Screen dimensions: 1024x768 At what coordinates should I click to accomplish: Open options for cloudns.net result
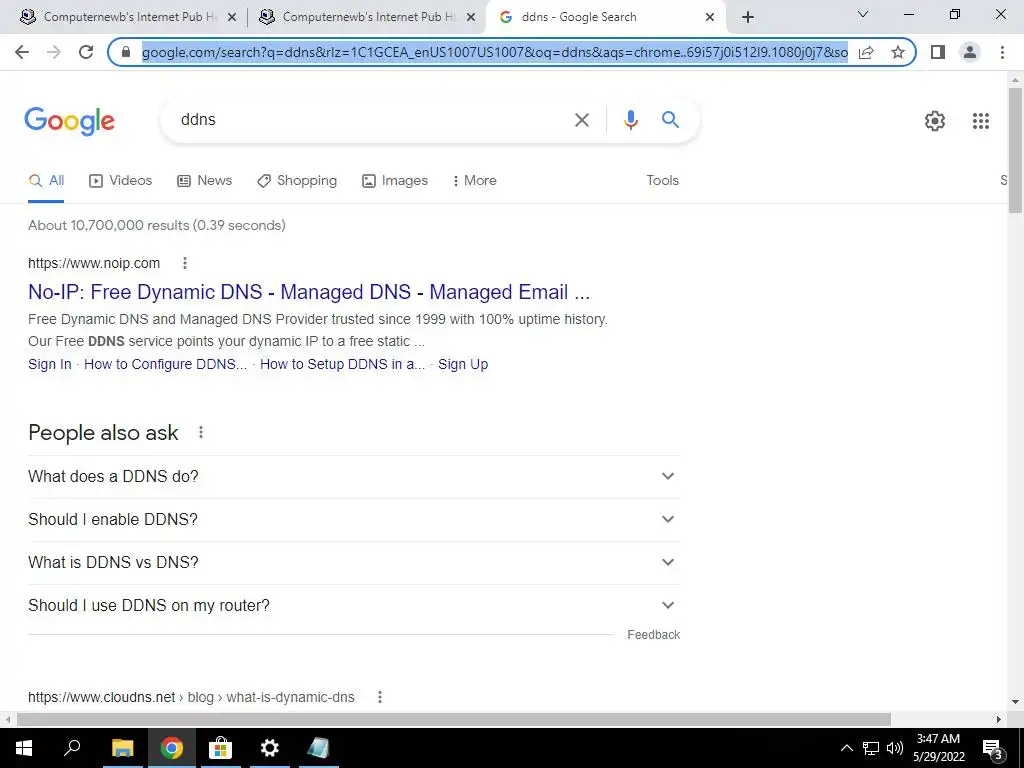(x=379, y=697)
